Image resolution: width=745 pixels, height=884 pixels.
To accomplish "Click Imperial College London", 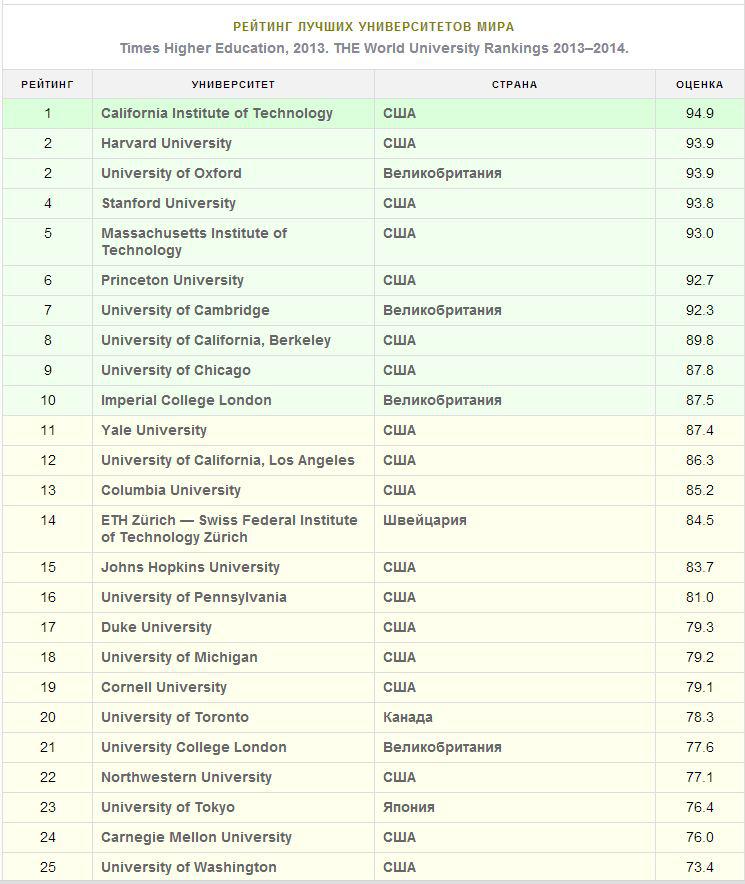I will point(186,400).
